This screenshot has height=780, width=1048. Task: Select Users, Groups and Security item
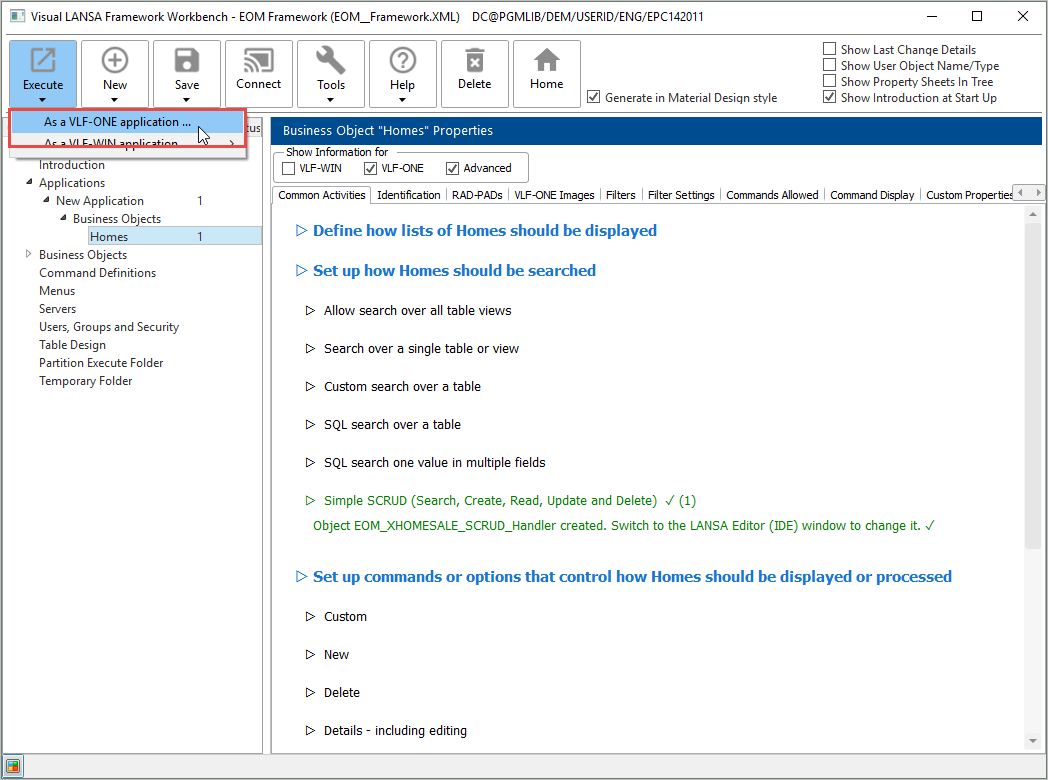(x=109, y=327)
